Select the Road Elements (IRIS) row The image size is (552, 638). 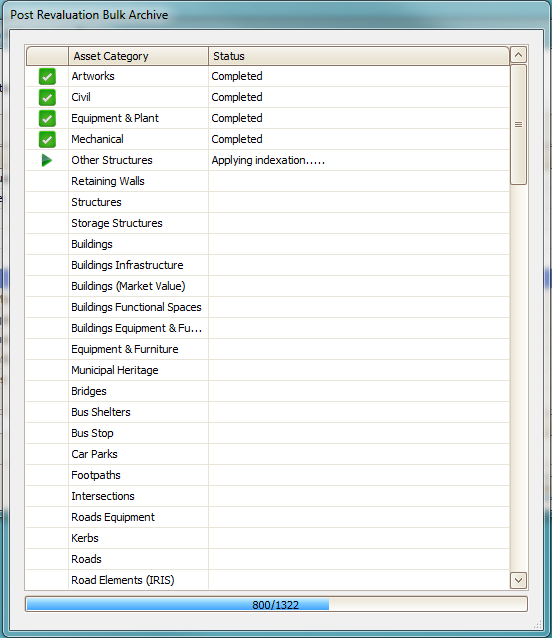pos(268,580)
